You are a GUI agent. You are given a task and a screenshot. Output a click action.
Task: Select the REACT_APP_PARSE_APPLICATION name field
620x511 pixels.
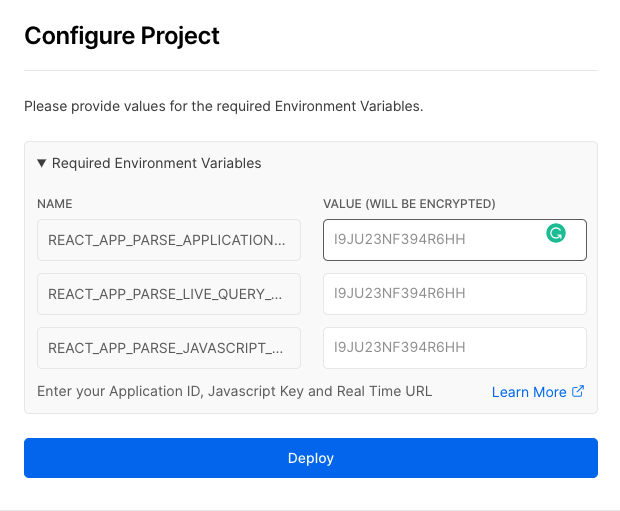(x=169, y=240)
